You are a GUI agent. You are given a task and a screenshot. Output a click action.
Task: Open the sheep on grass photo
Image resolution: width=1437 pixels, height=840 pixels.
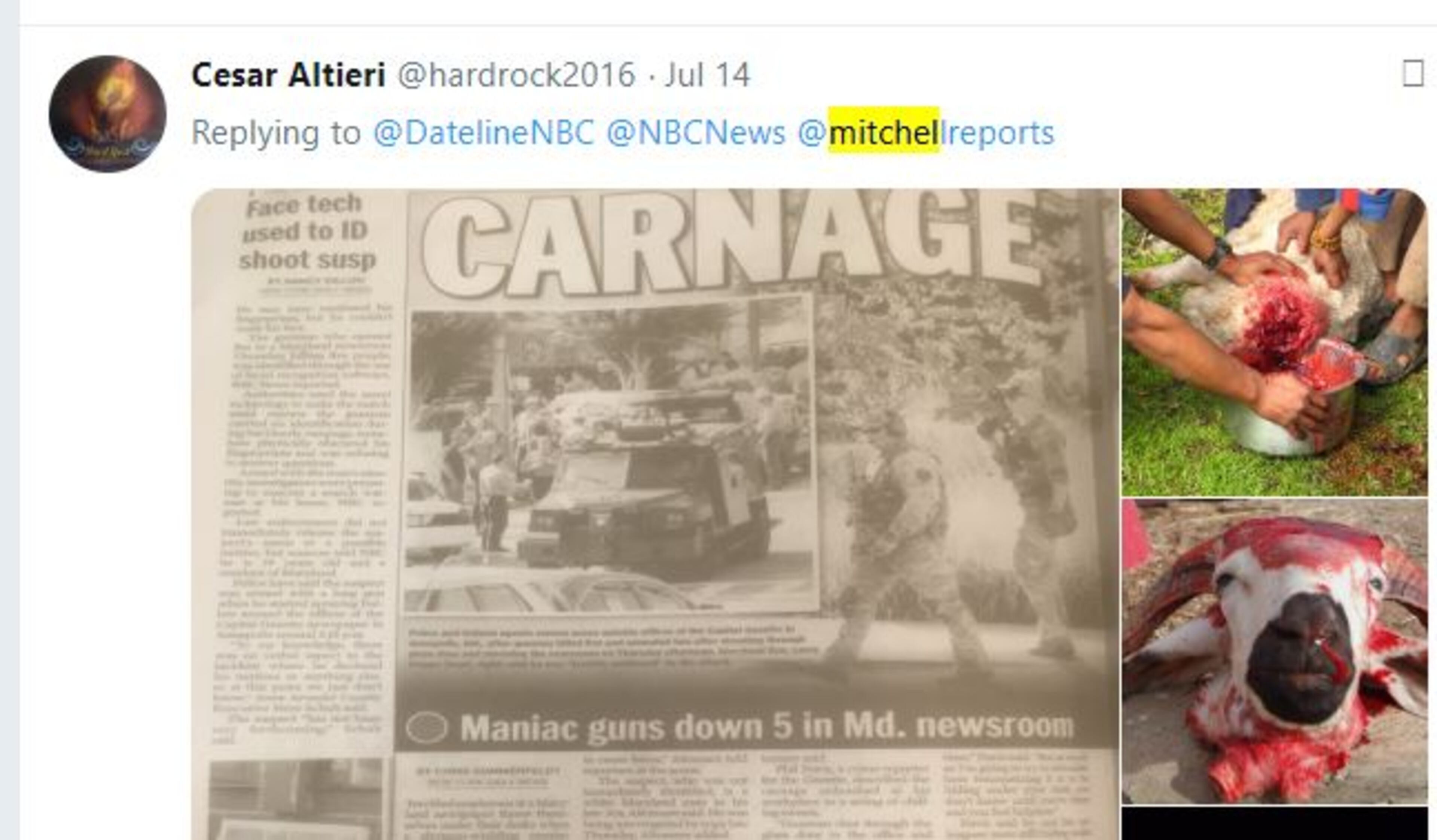[x=1275, y=342]
